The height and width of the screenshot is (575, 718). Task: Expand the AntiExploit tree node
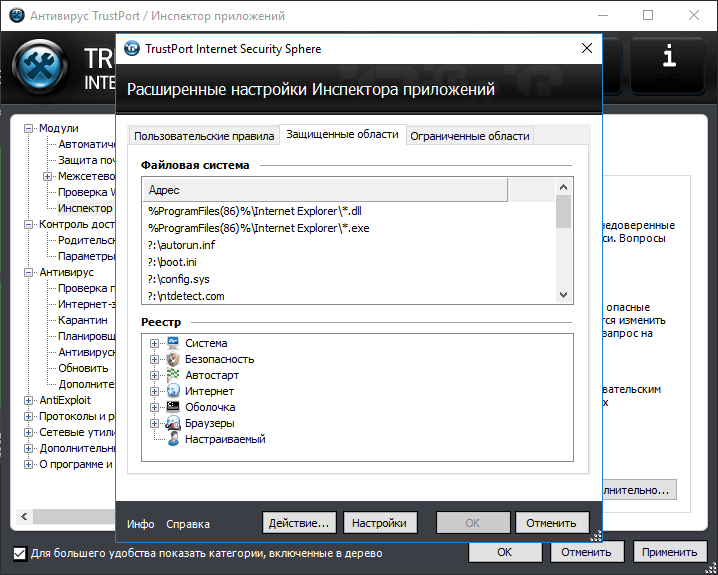point(28,401)
